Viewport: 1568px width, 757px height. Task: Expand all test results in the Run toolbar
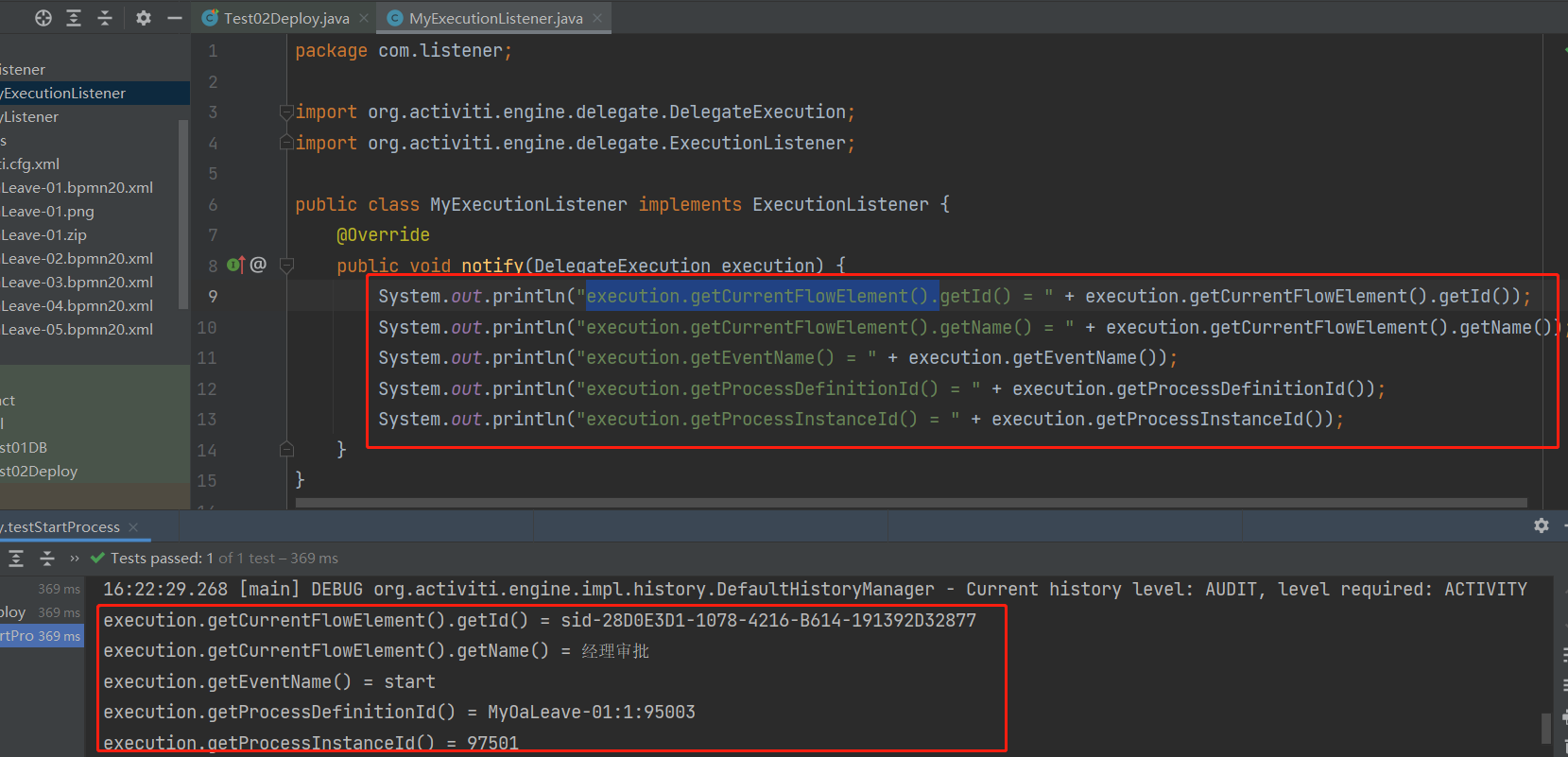pyautogui.click(x=16, y=559)
